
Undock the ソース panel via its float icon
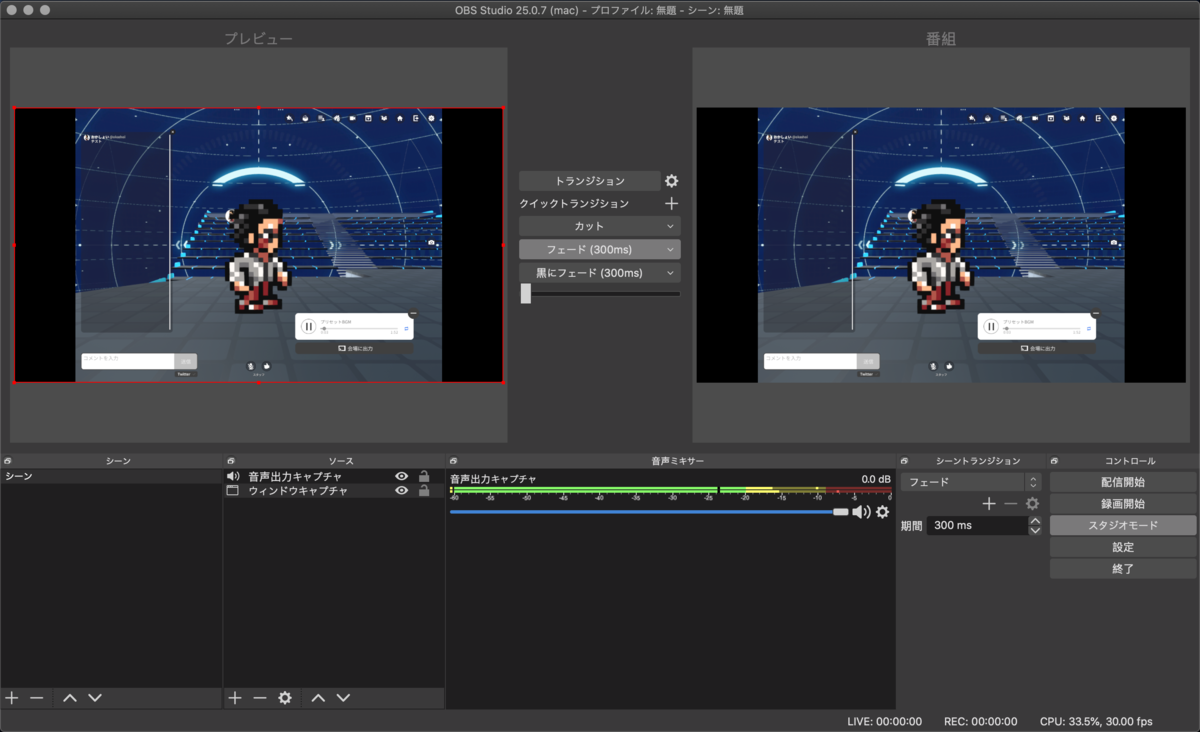tap(231, 461)
